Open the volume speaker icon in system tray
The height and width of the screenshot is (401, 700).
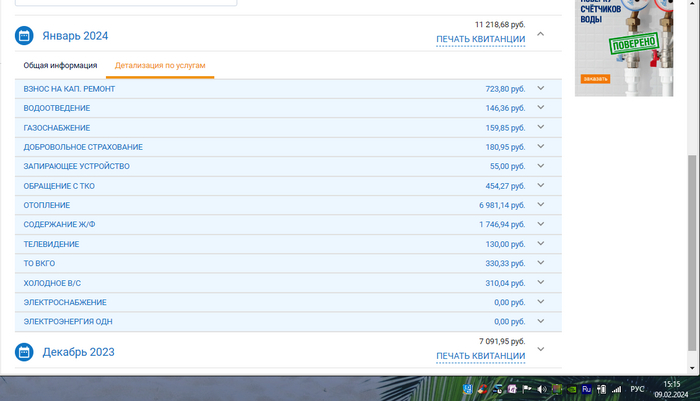coord(541,389)
